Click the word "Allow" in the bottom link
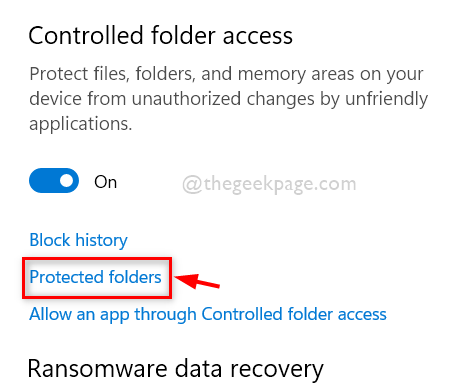 (x=50, y=314)
